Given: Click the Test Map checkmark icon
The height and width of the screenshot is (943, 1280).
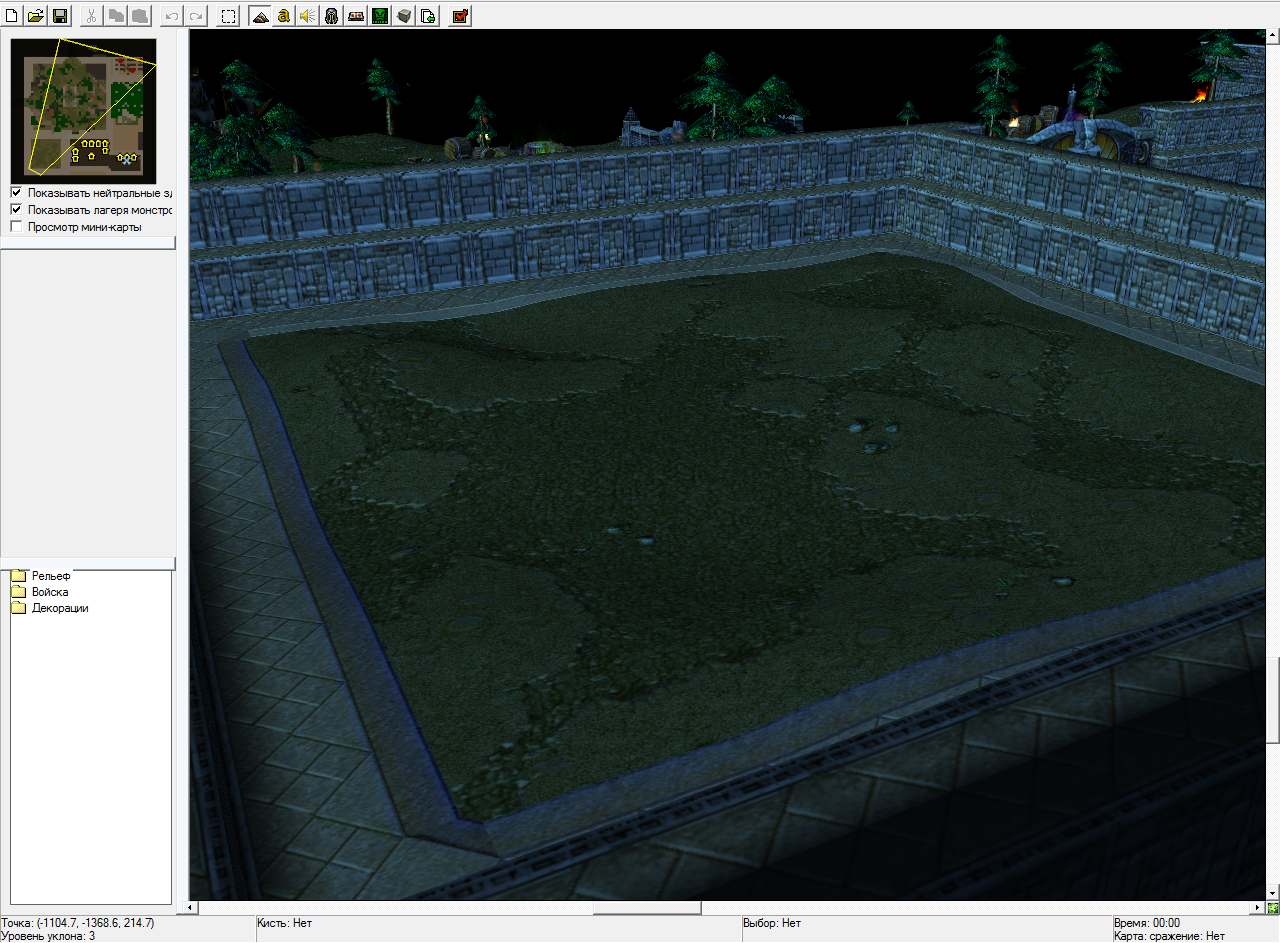Looking at the screenshot, I should 460,16.
